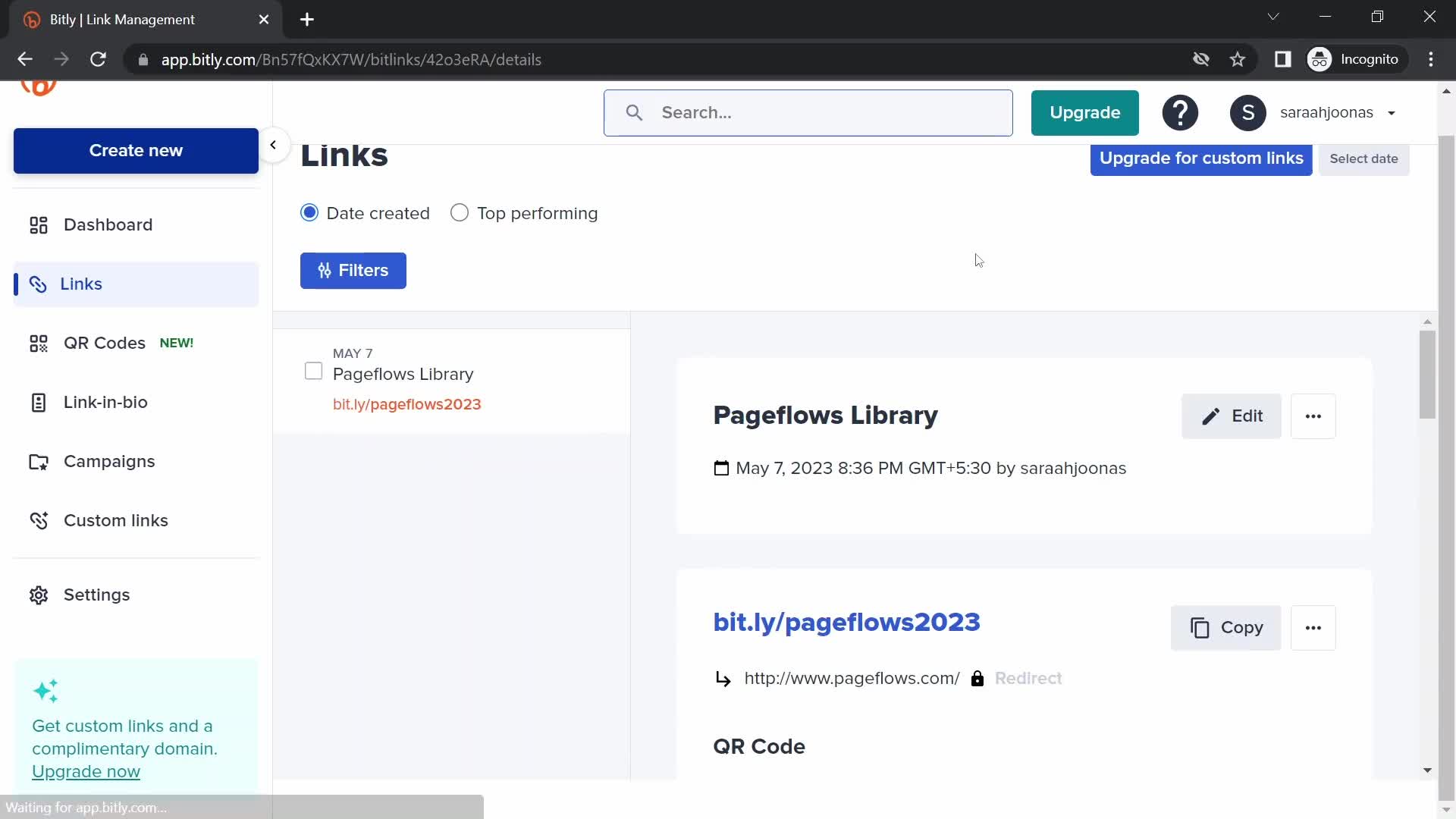Click the magnifier search icon
The image size is (1456, 819).
(634, 113)
